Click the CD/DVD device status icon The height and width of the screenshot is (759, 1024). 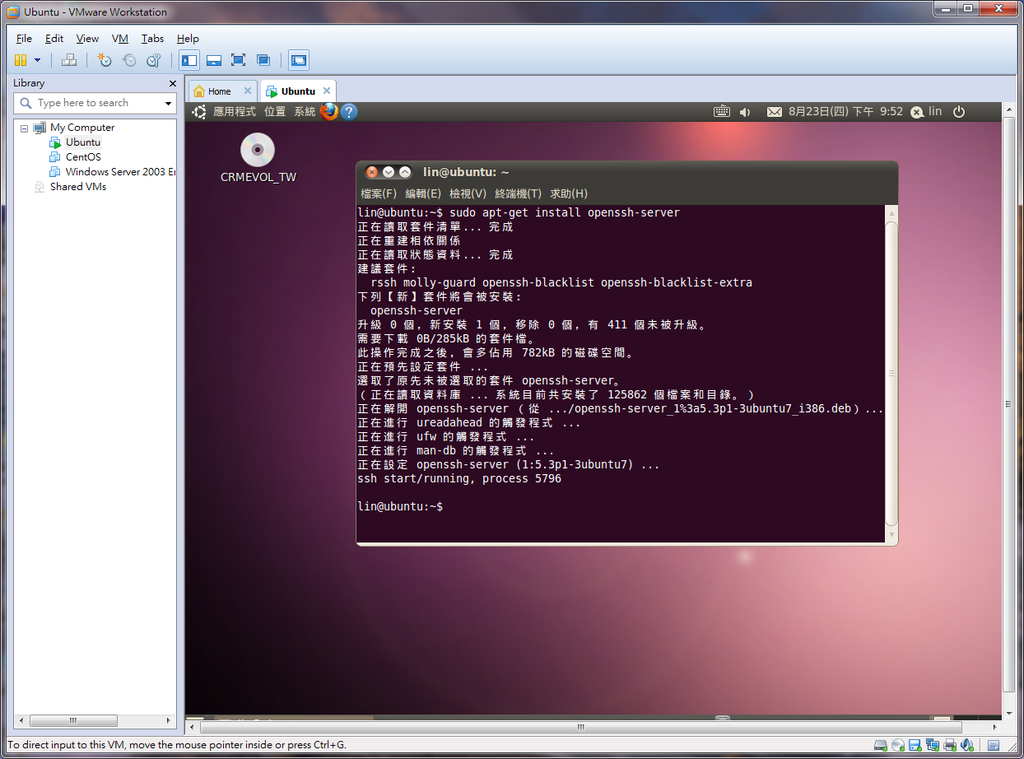(x=898, y=745)
